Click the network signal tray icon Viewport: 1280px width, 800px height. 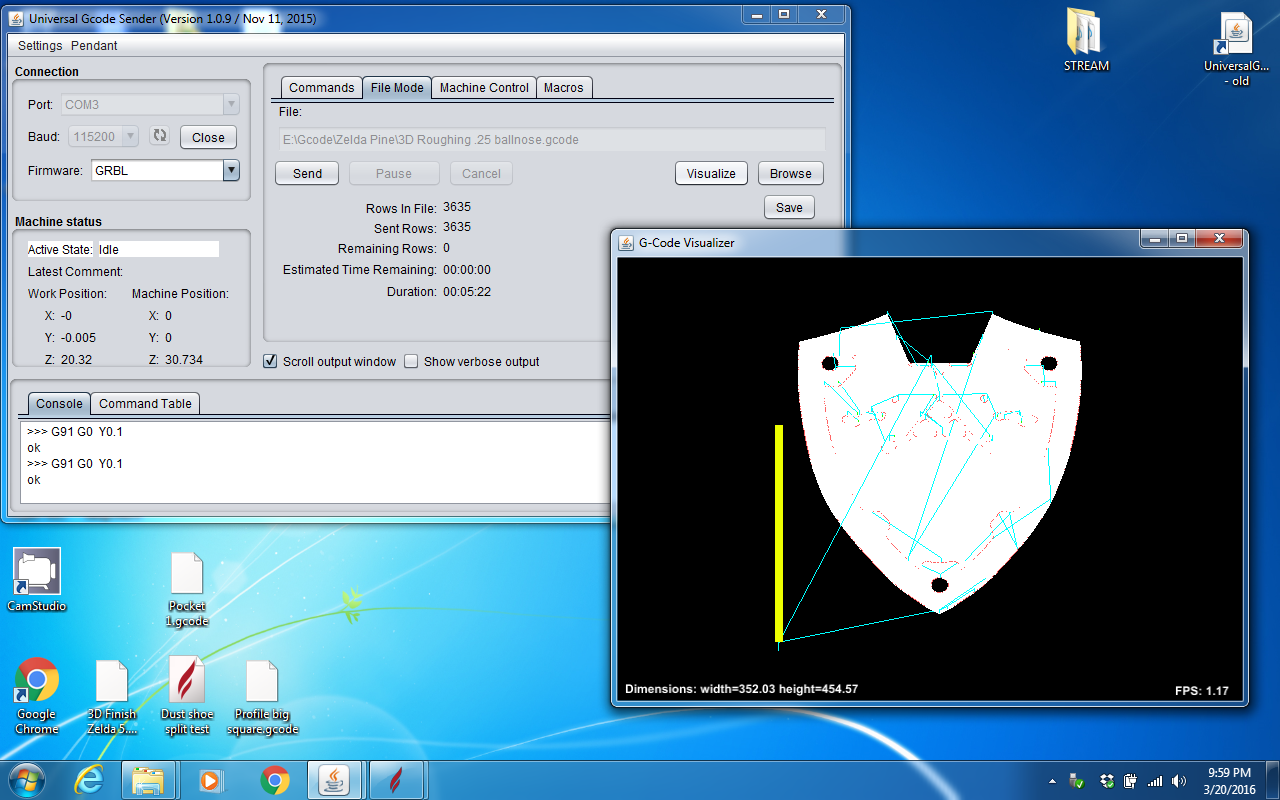tap(1155, 781)
